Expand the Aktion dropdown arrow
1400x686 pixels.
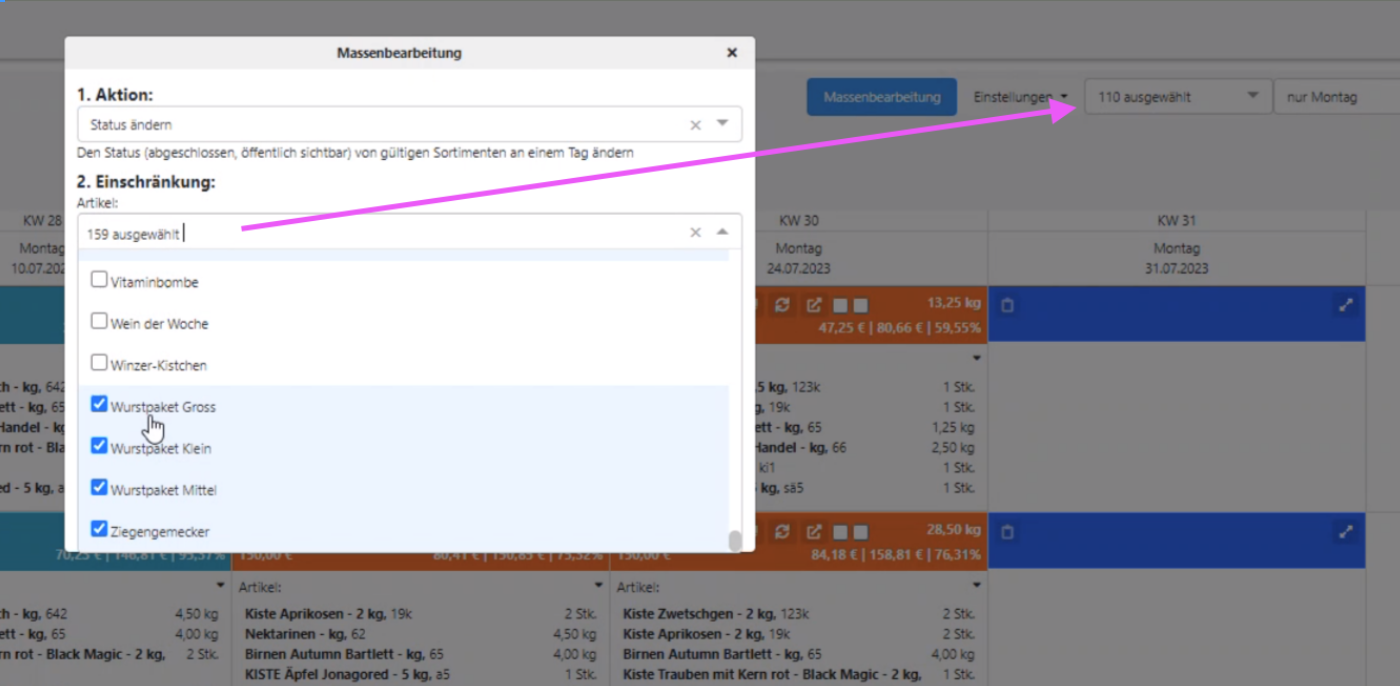point(722,124)
